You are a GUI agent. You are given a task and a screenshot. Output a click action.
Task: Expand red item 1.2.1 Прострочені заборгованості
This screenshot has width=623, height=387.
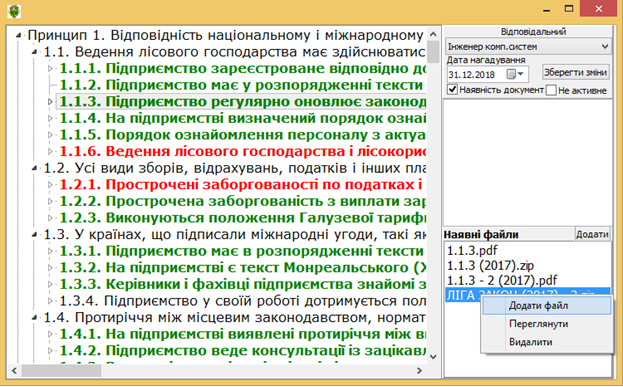click(50, 185)
